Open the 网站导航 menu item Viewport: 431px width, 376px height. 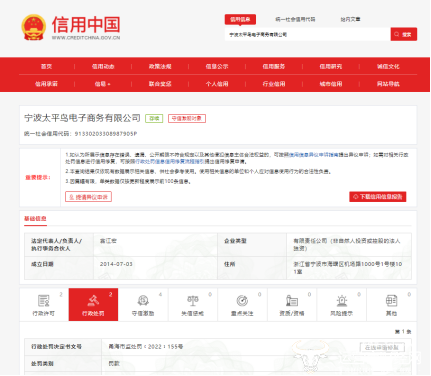pos(388,84)
